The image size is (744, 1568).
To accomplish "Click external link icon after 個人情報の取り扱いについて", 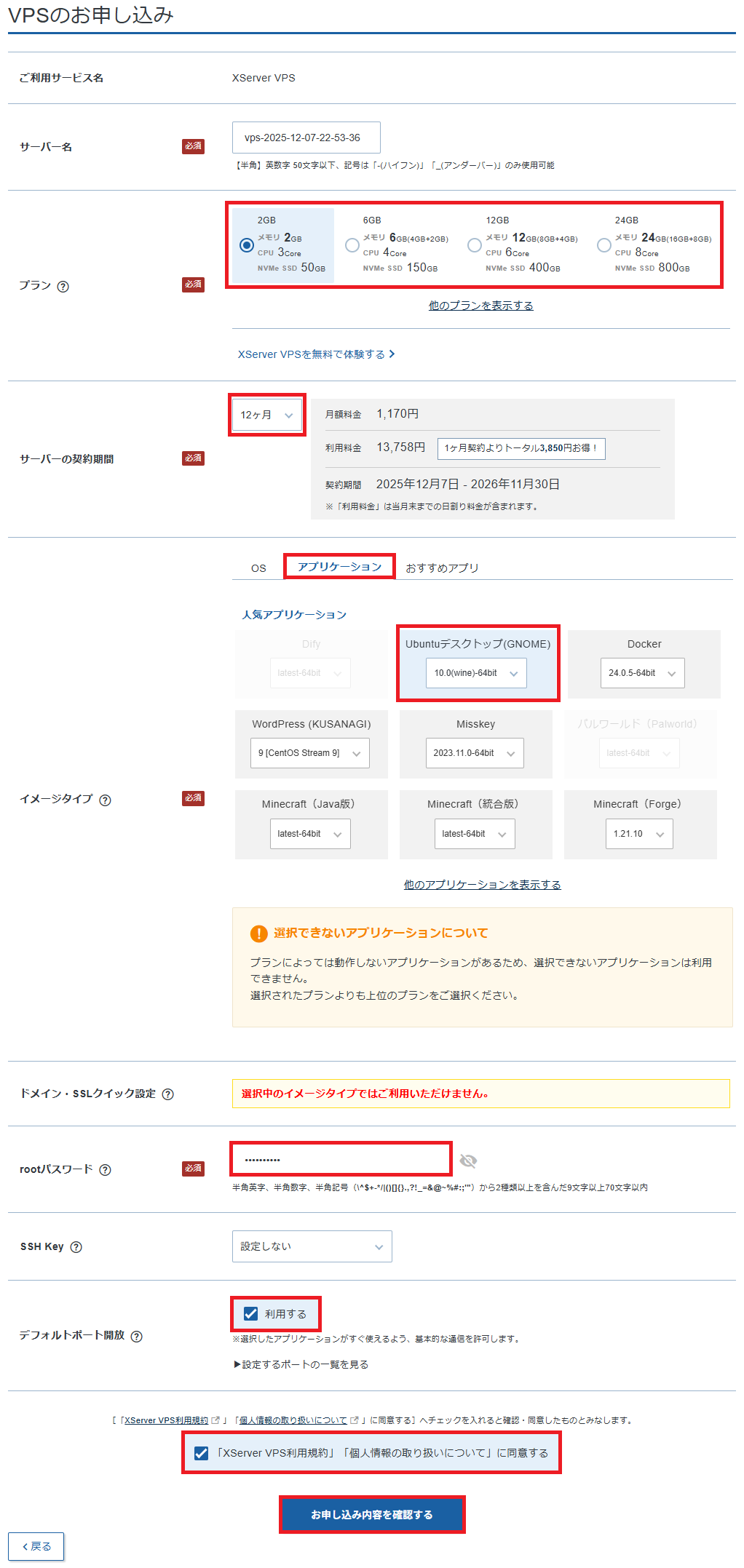I will [x=355, y=1420].
